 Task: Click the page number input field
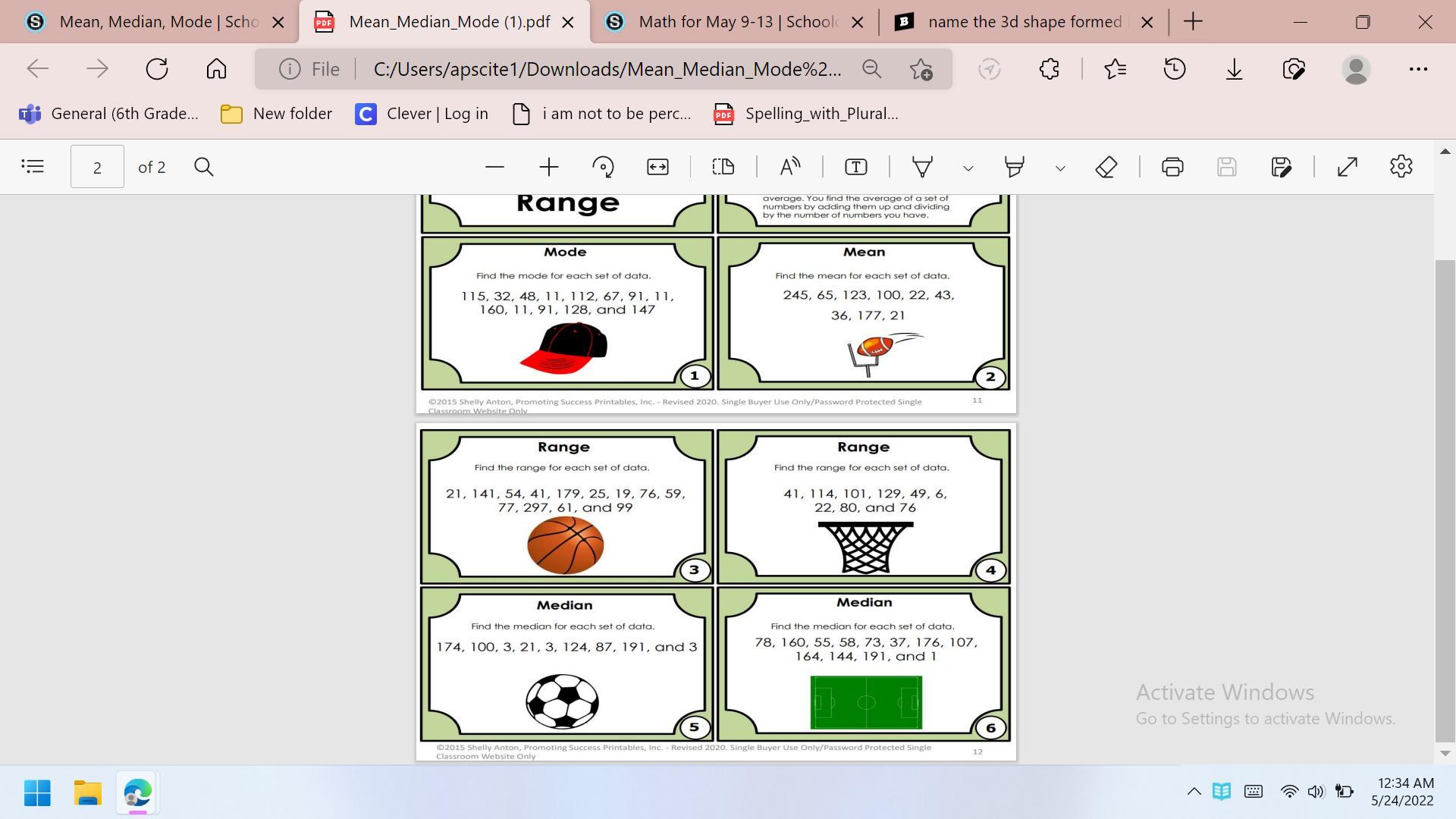[x=97, y=167]
